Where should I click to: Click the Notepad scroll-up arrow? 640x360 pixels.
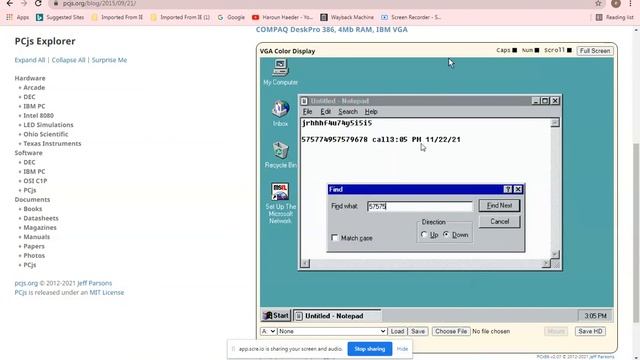pyautogui.click(x=554, y=122)
